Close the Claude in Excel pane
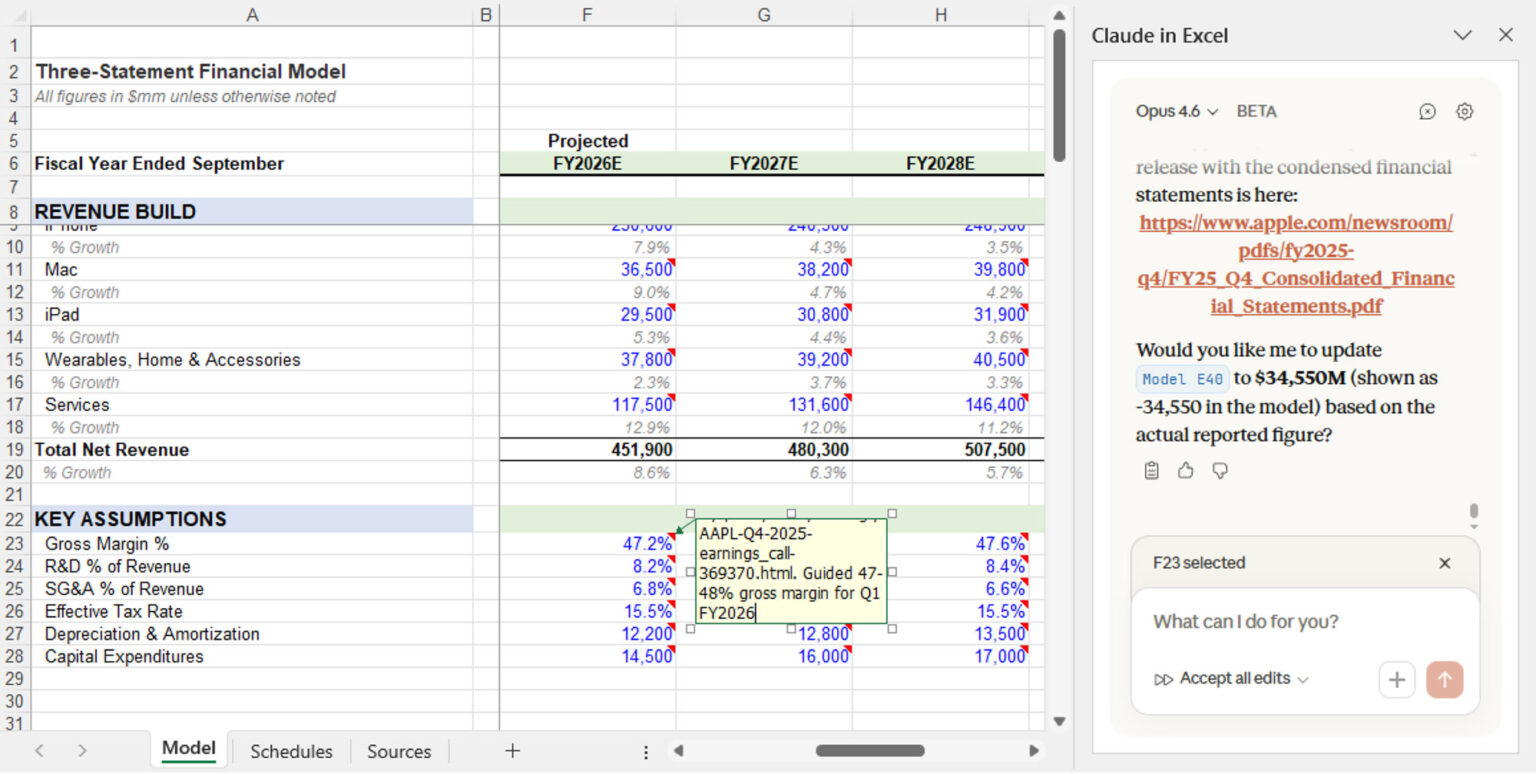 click(1505, 35)
